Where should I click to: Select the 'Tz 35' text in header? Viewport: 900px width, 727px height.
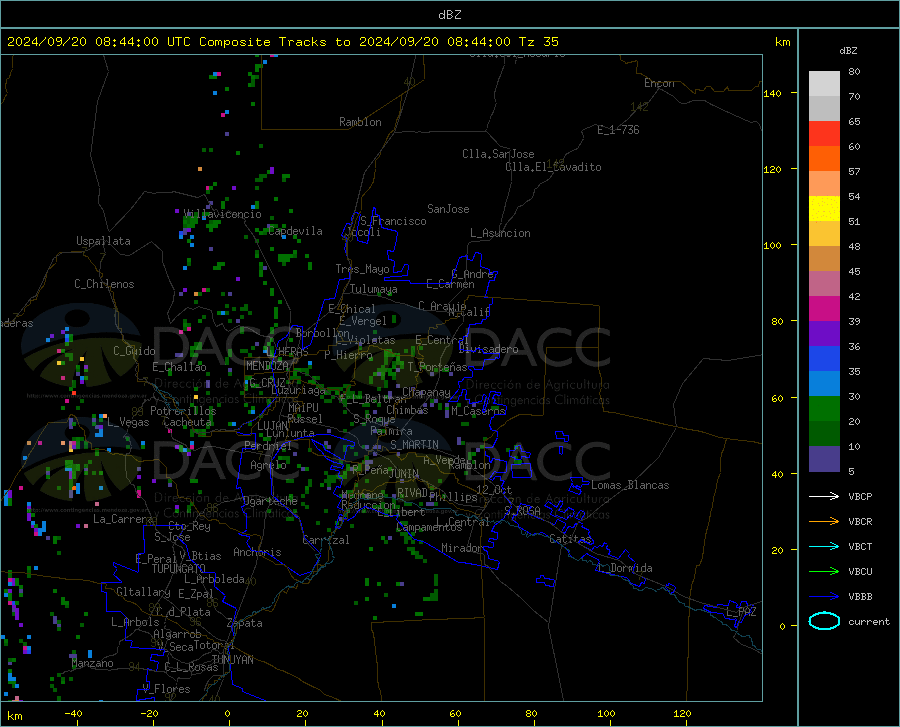point(538,42)
